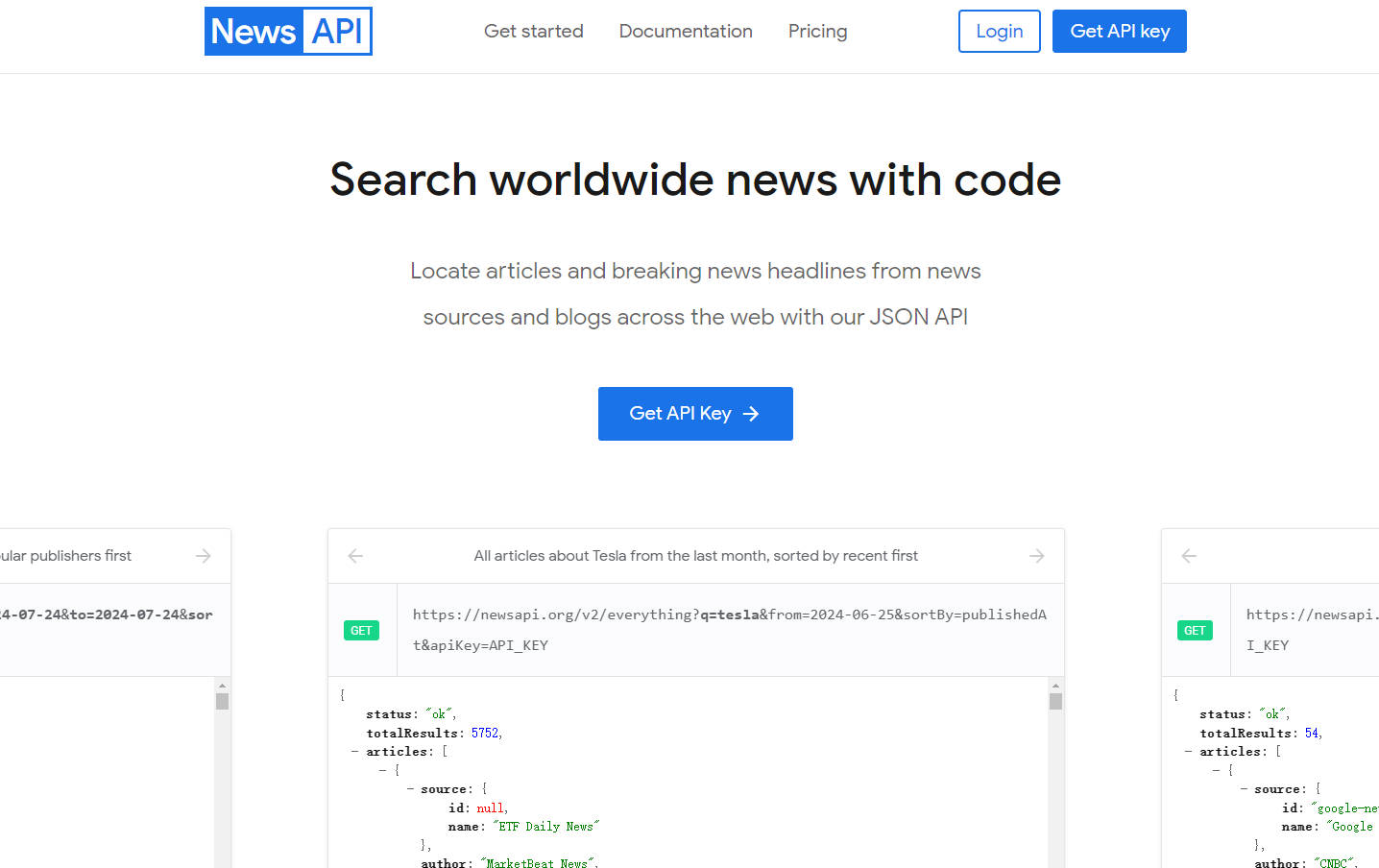Click scrollbar thumb in Tesla response panel
1379x868 pixels.
pos(1055,702)
